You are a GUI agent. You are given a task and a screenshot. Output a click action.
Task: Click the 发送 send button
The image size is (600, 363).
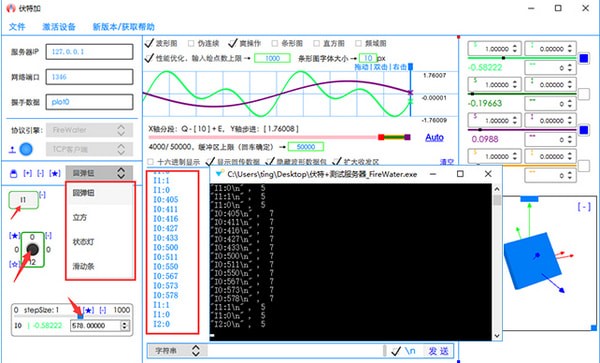pyautogui.click(x=438, y=351)
